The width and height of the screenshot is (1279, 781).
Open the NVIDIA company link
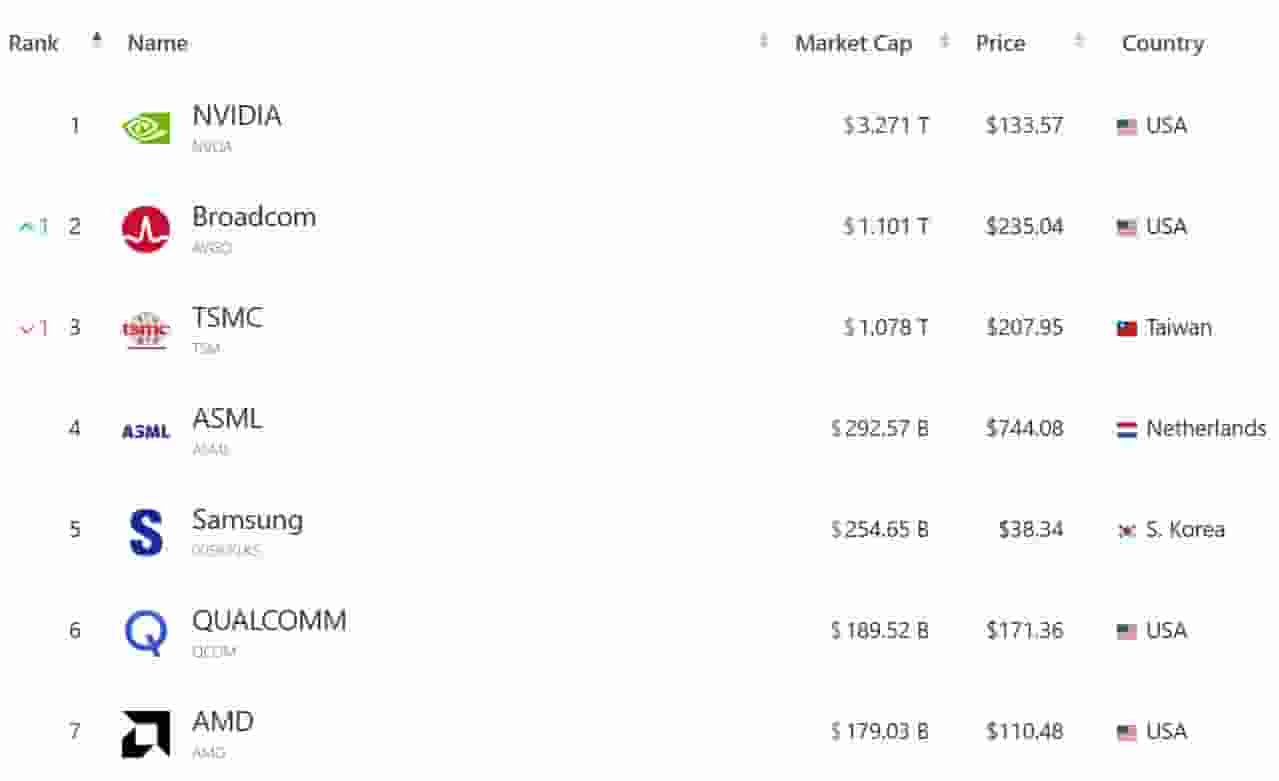pyautogui.click(x=236, y=116)
